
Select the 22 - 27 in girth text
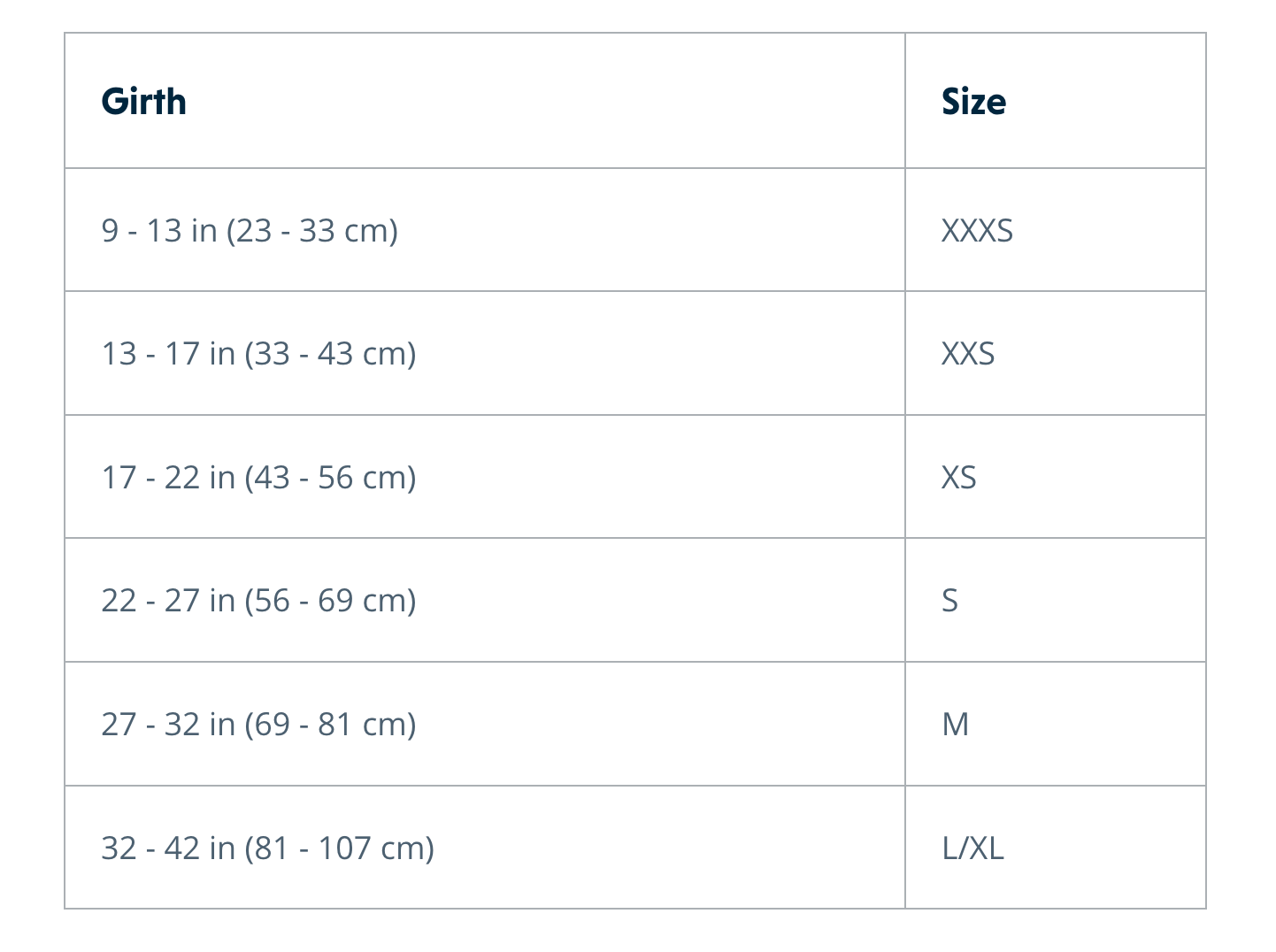pyautogui.click(x=168, y=601)
